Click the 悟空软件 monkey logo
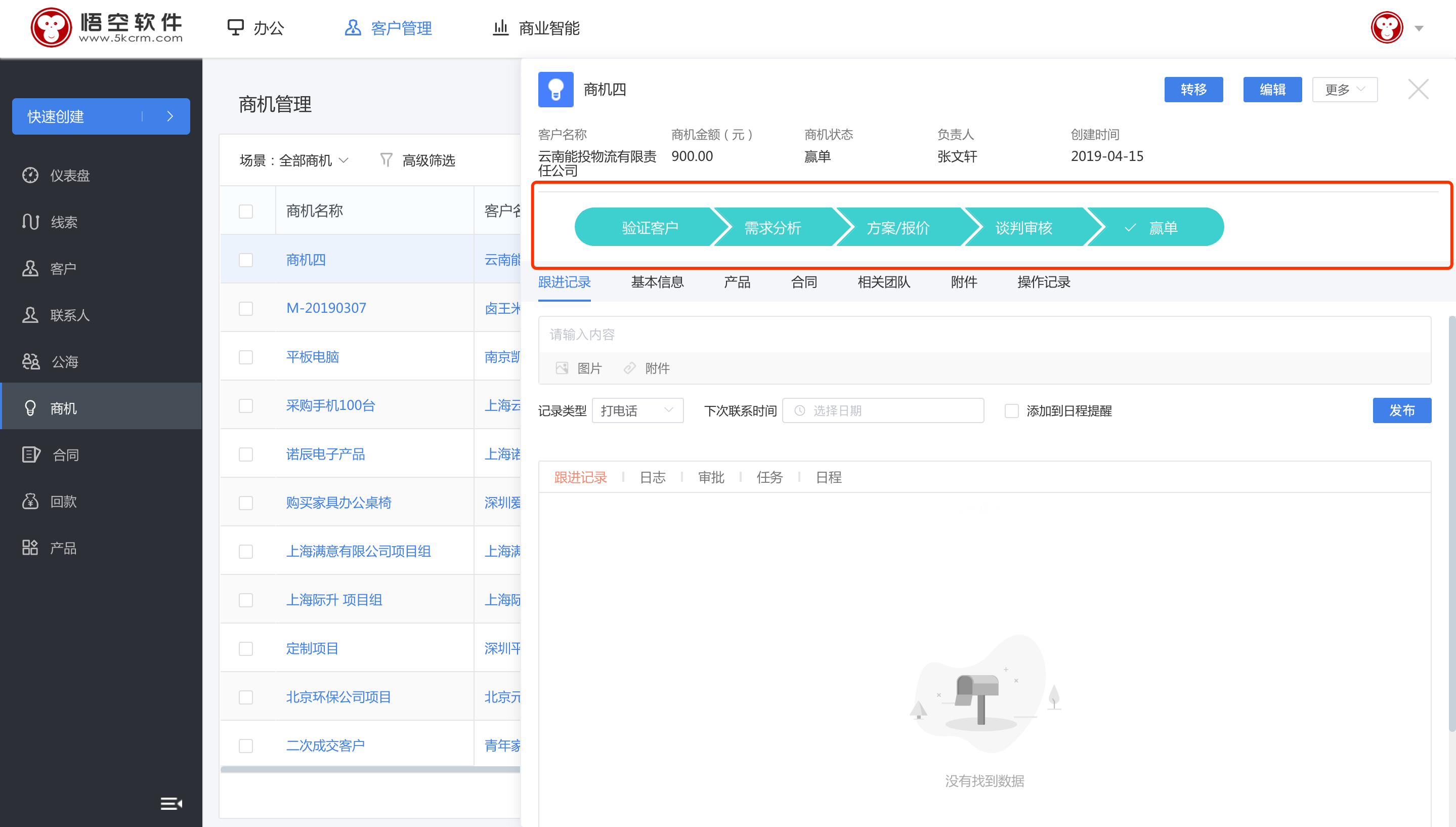 pos(51,27)
